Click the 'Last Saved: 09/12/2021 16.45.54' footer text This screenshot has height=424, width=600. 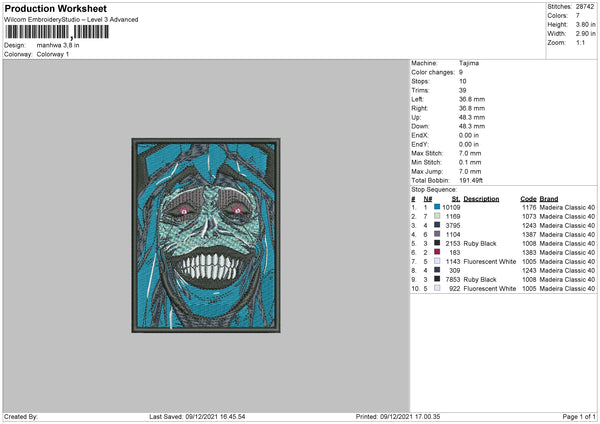pos(197,416)
